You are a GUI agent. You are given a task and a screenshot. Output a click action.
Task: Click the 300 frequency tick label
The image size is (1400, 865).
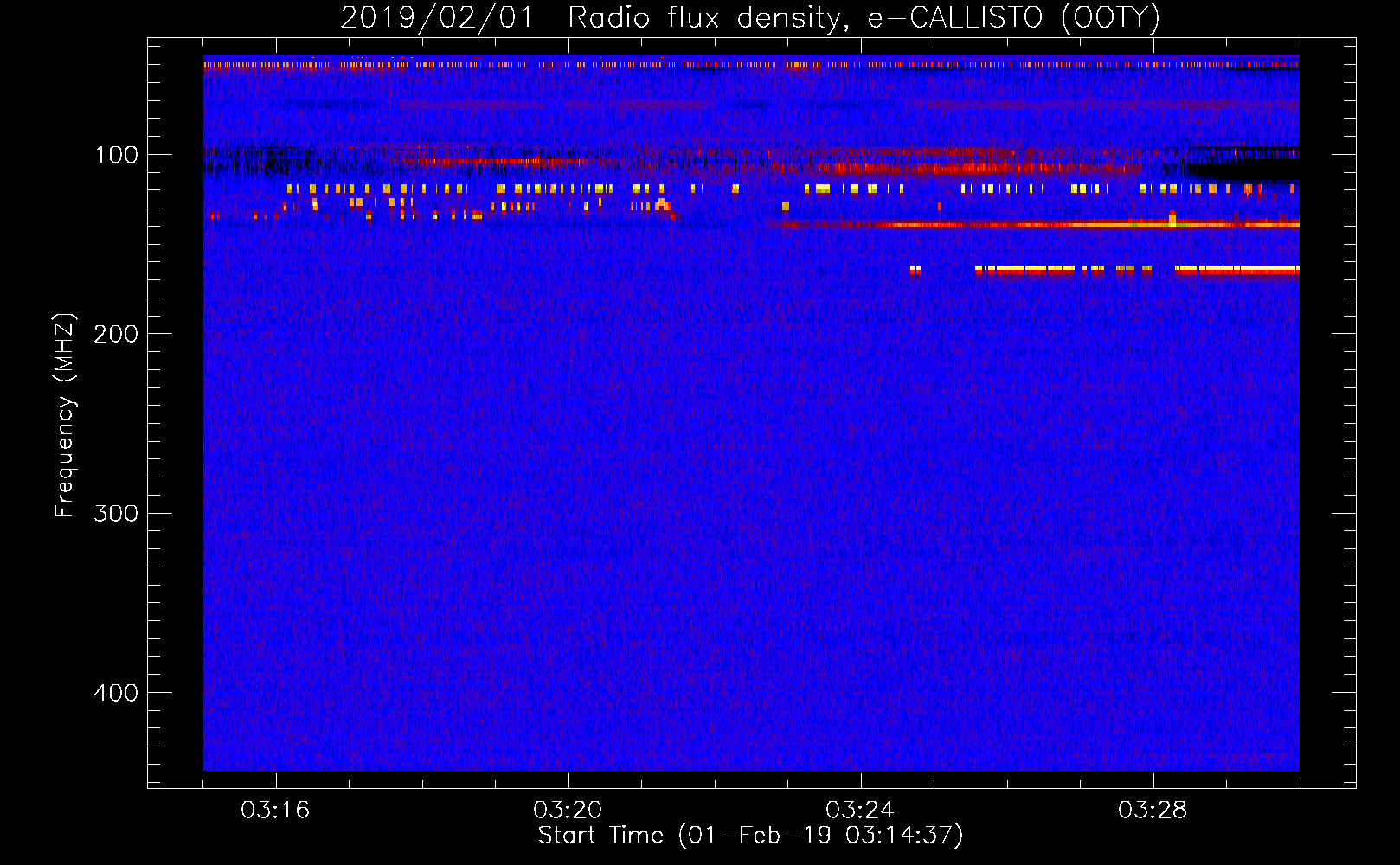(x=116, y=513)
